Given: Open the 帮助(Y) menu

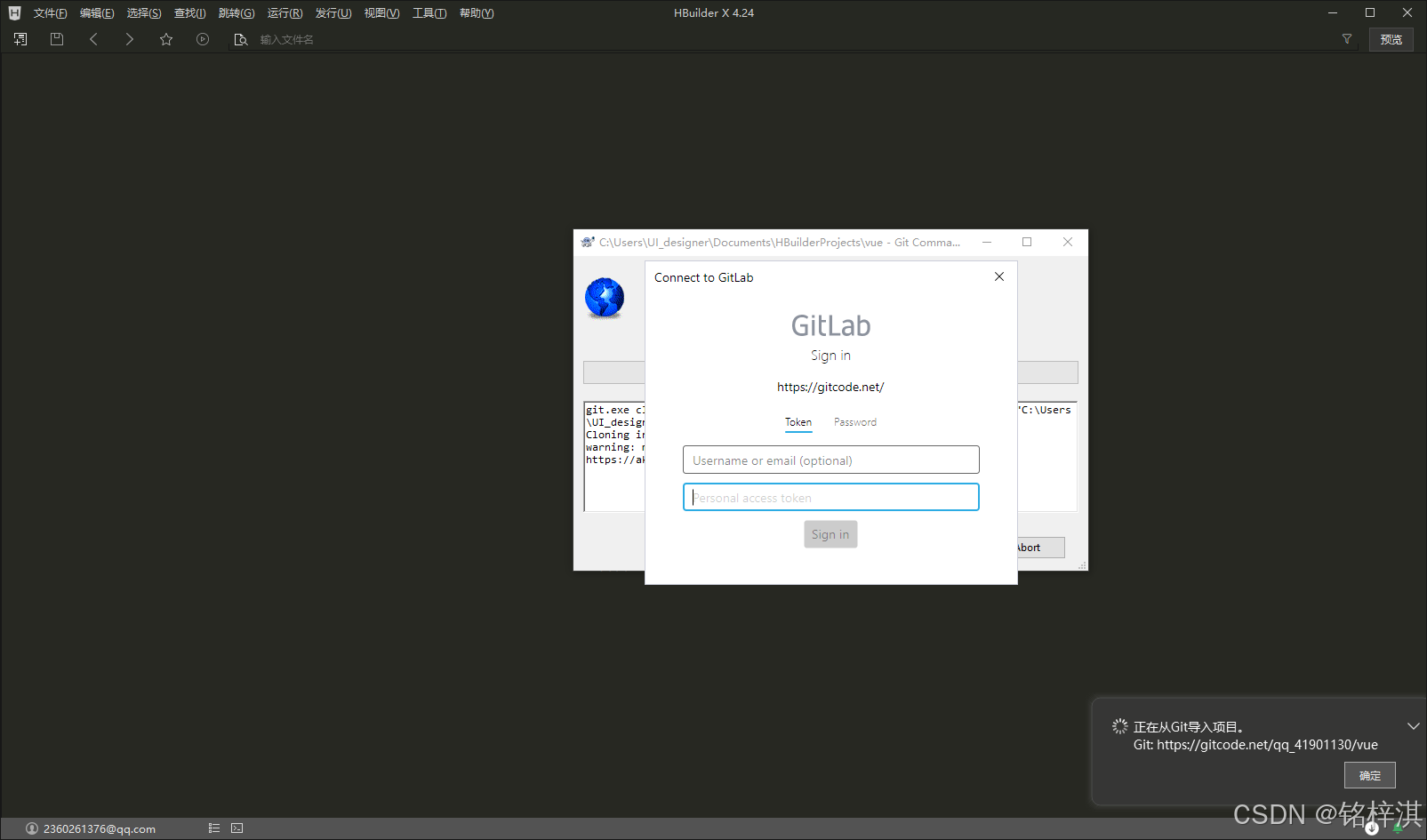Looking at the screenshot, I should pyautogui.click(x=477, y=13).
